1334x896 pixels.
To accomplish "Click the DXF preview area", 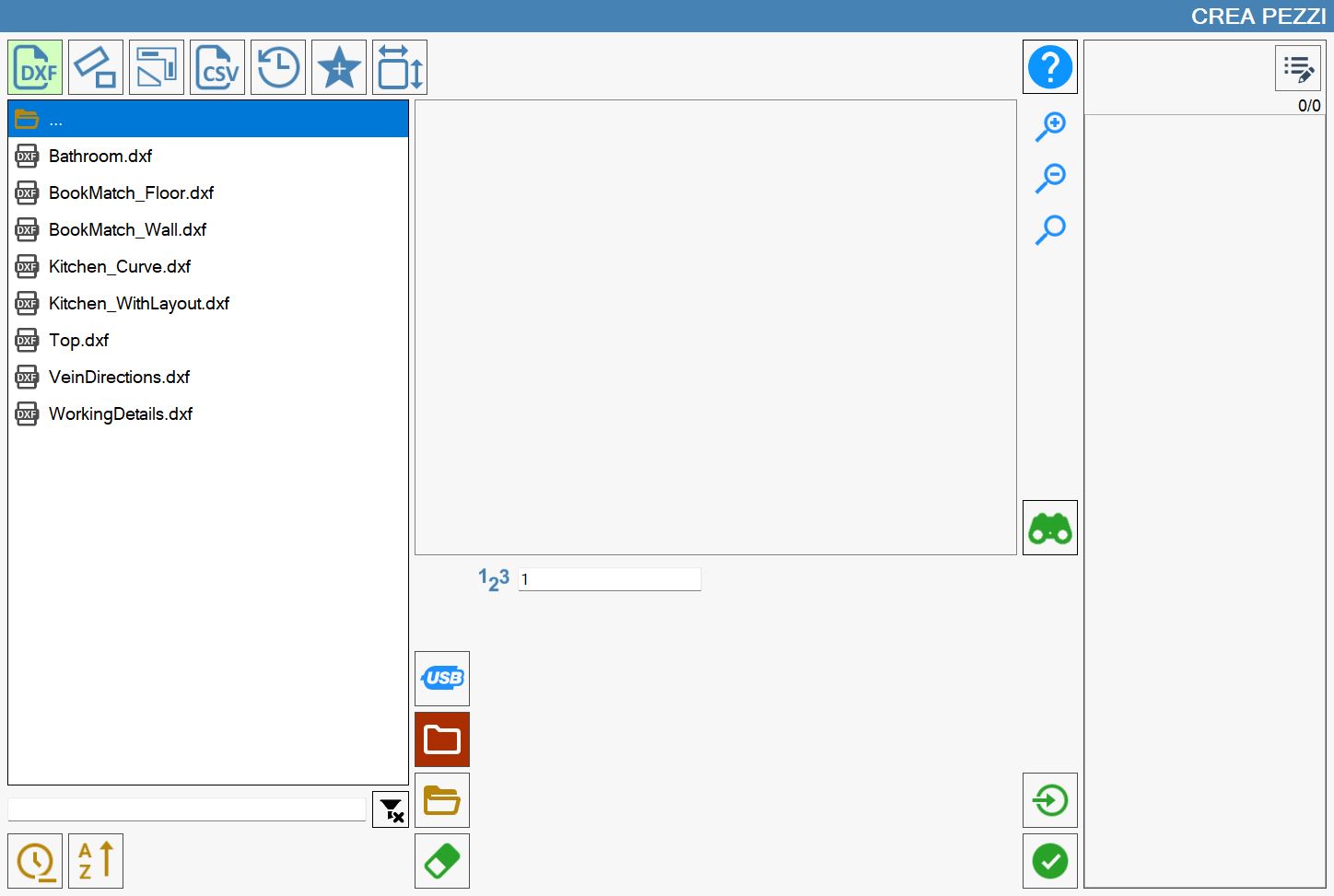I will point(716,327).
